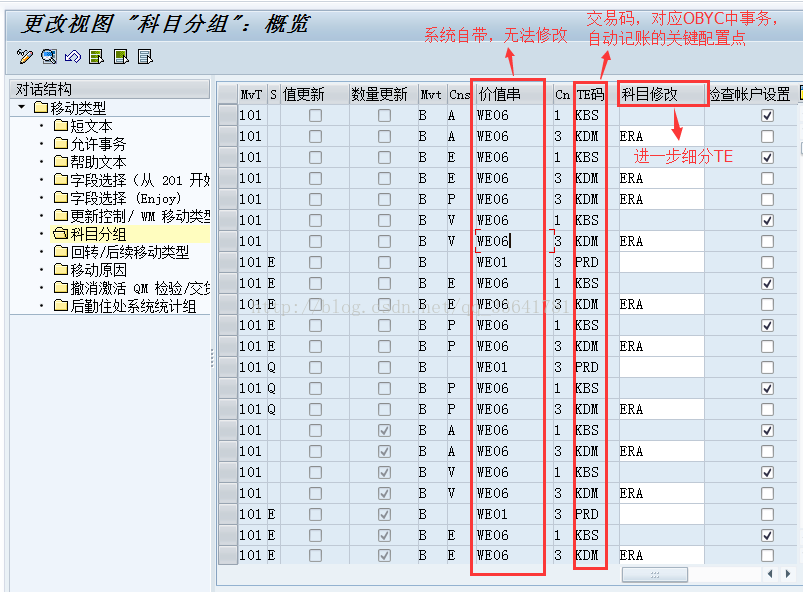The width and height of the screenshot is (803, 592).
Task: Select row marker for the 101 Q KDM row
Action: pos(227,410)
